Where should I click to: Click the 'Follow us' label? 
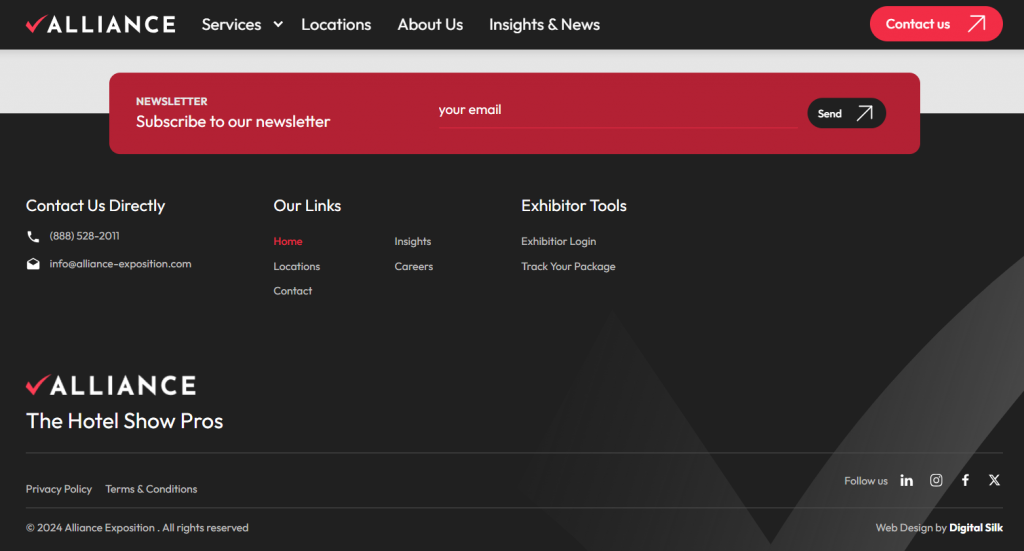coord(865,481)
